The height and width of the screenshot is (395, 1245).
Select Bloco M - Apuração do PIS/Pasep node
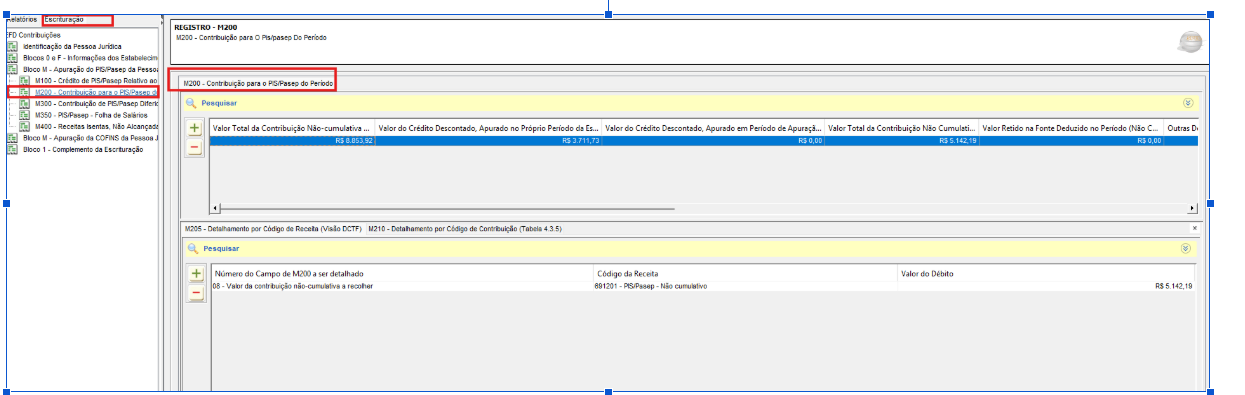tap(91, 69)
